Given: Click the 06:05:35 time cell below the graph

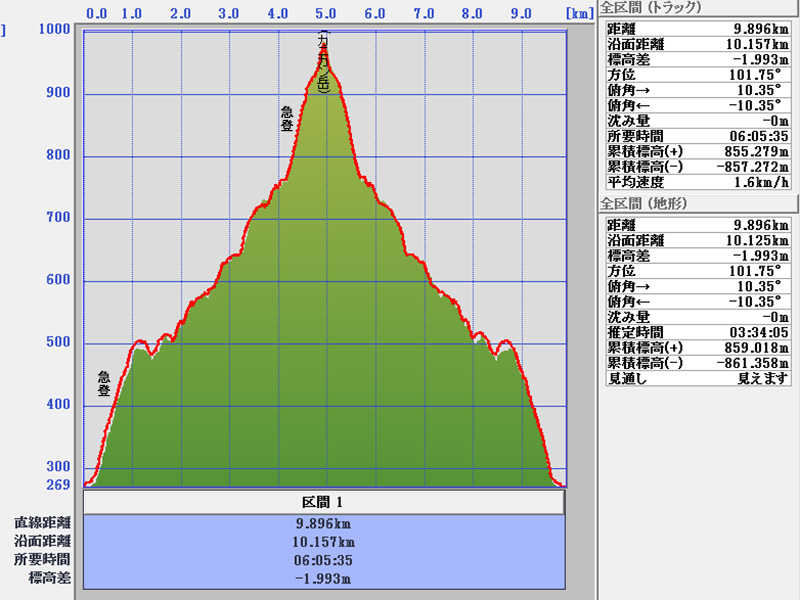Looking at the screenshot, I should click(324, 560).
